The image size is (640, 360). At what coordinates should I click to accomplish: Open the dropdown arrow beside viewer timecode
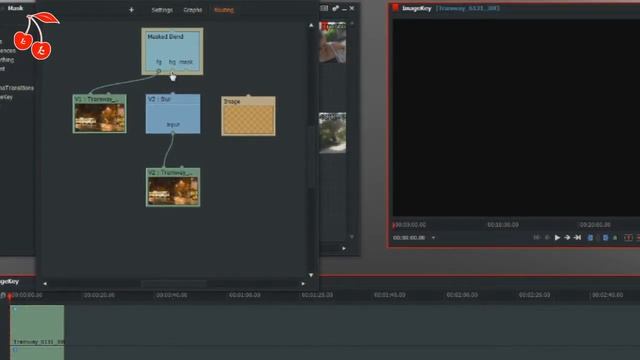tap(433, 238)
